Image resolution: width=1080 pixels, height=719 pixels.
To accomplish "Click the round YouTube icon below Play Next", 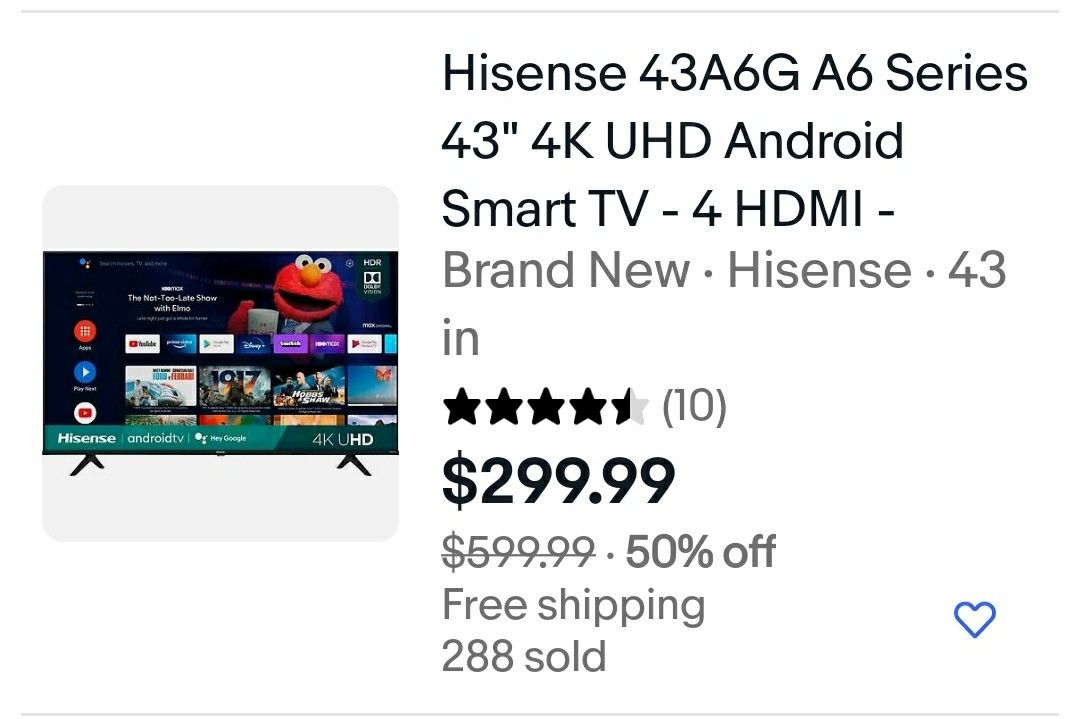I will pyautogui.click(x=85, y=413).
